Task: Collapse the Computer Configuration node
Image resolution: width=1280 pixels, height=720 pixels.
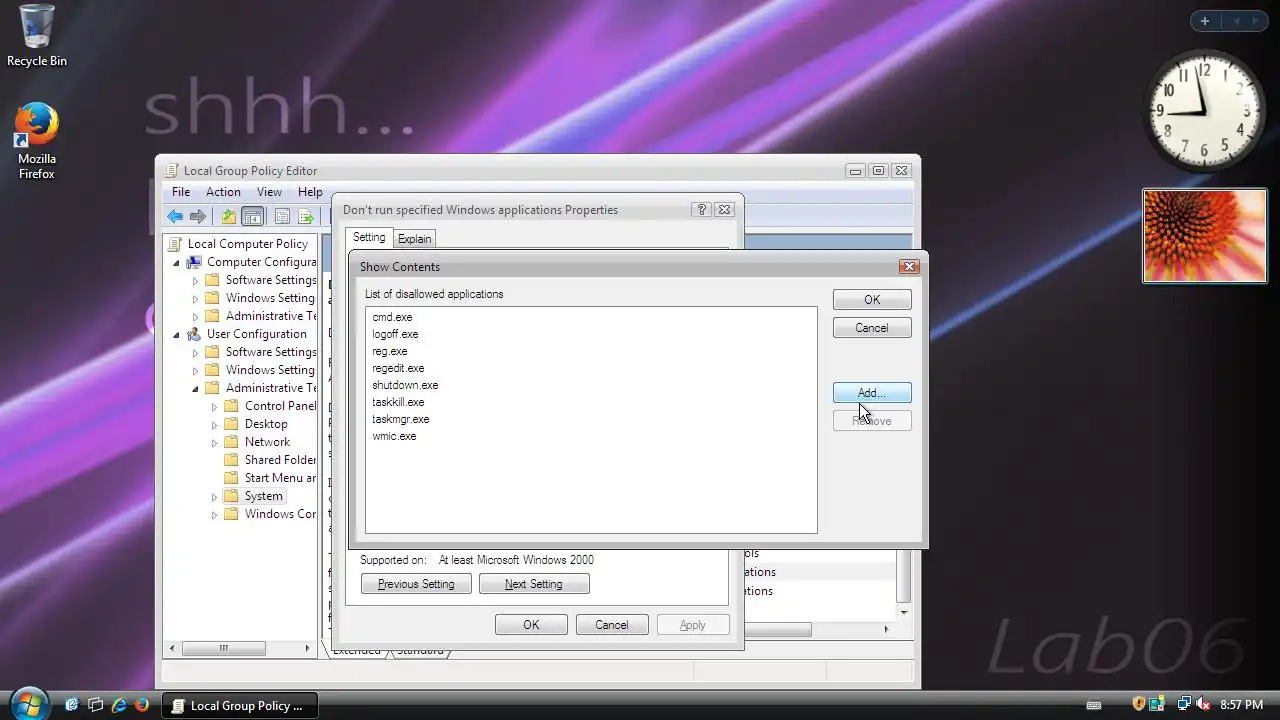Action: [177, 262]
